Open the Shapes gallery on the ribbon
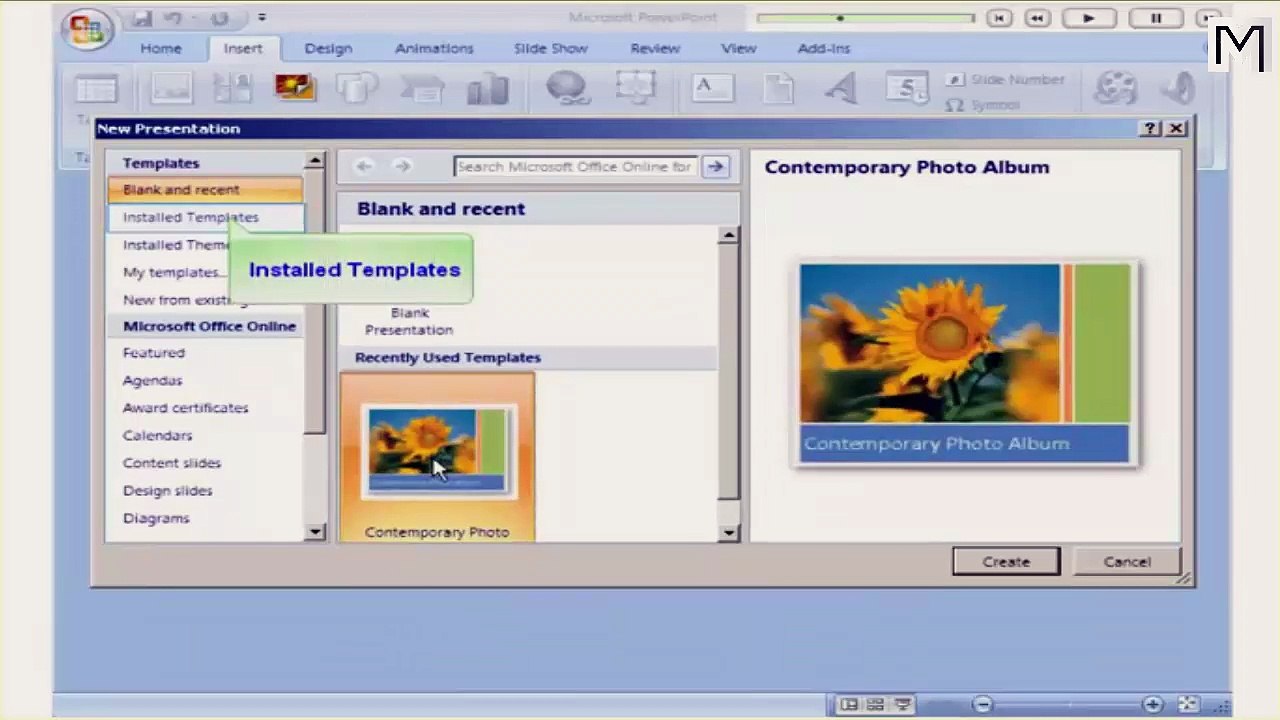The height and width of the screenshot is (720, 1280). coord(357,89)
